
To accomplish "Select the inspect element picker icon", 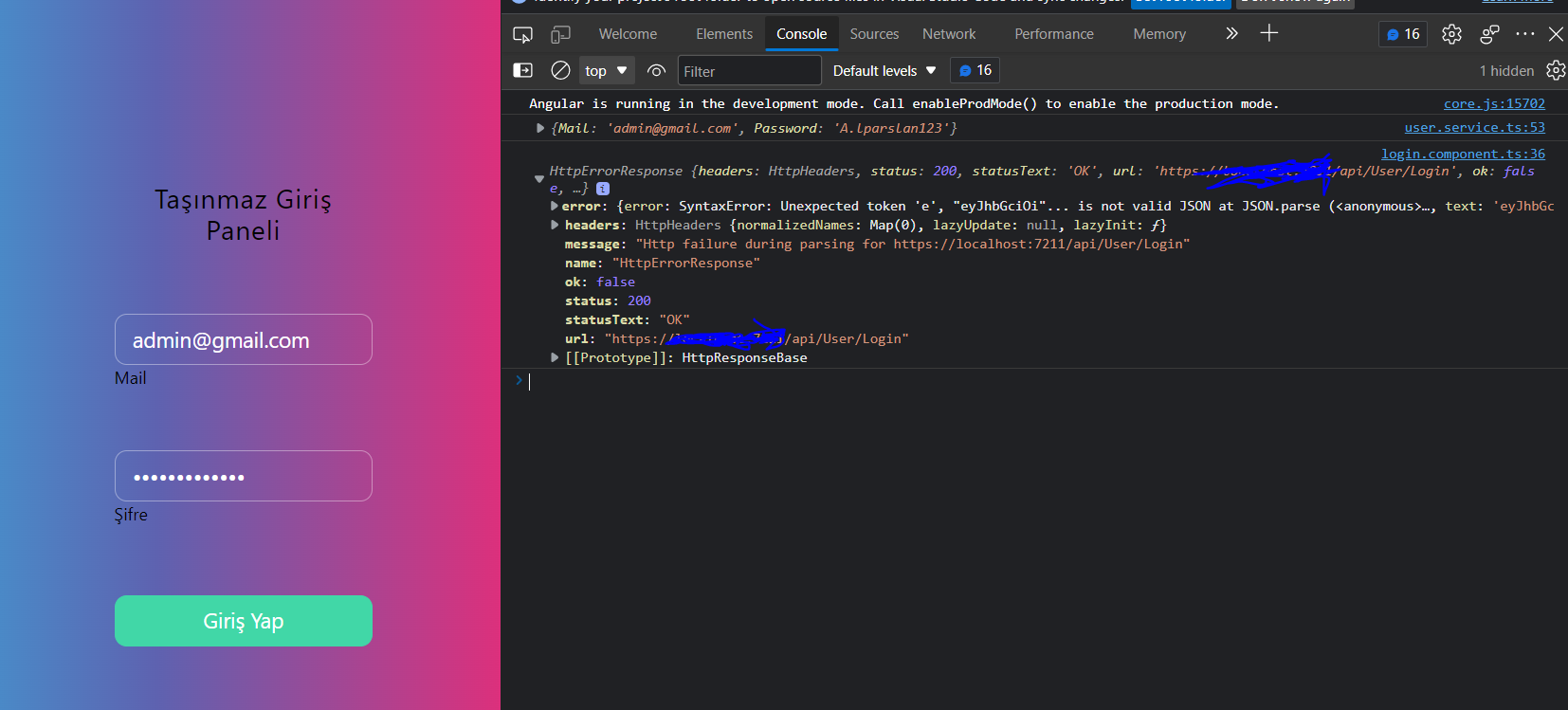I will (522, 34).
